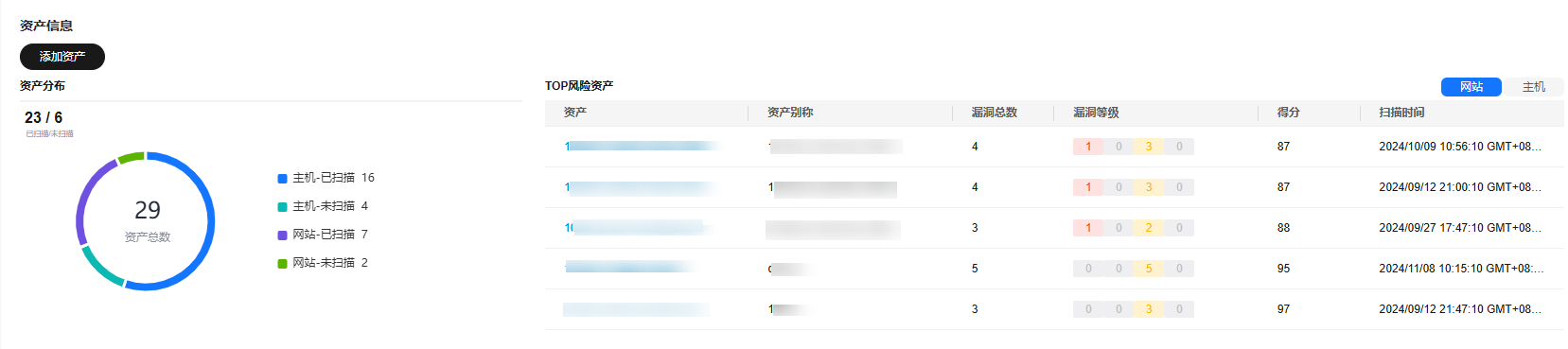Open asset link with score 95
This screenshot has height=349, width=1568.
(629, 269)
